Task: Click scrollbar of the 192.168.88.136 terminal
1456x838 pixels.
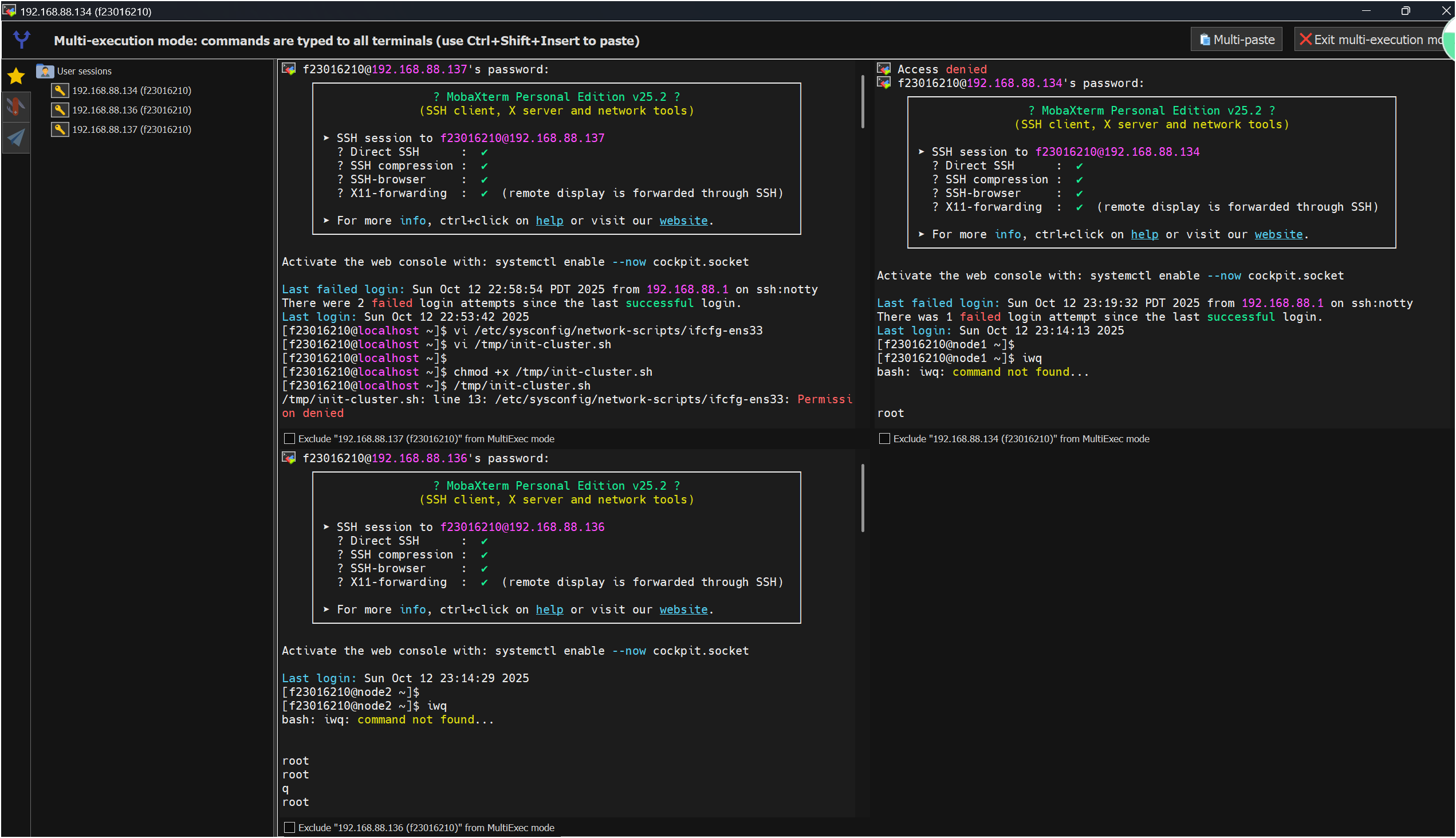Action: 862,498
